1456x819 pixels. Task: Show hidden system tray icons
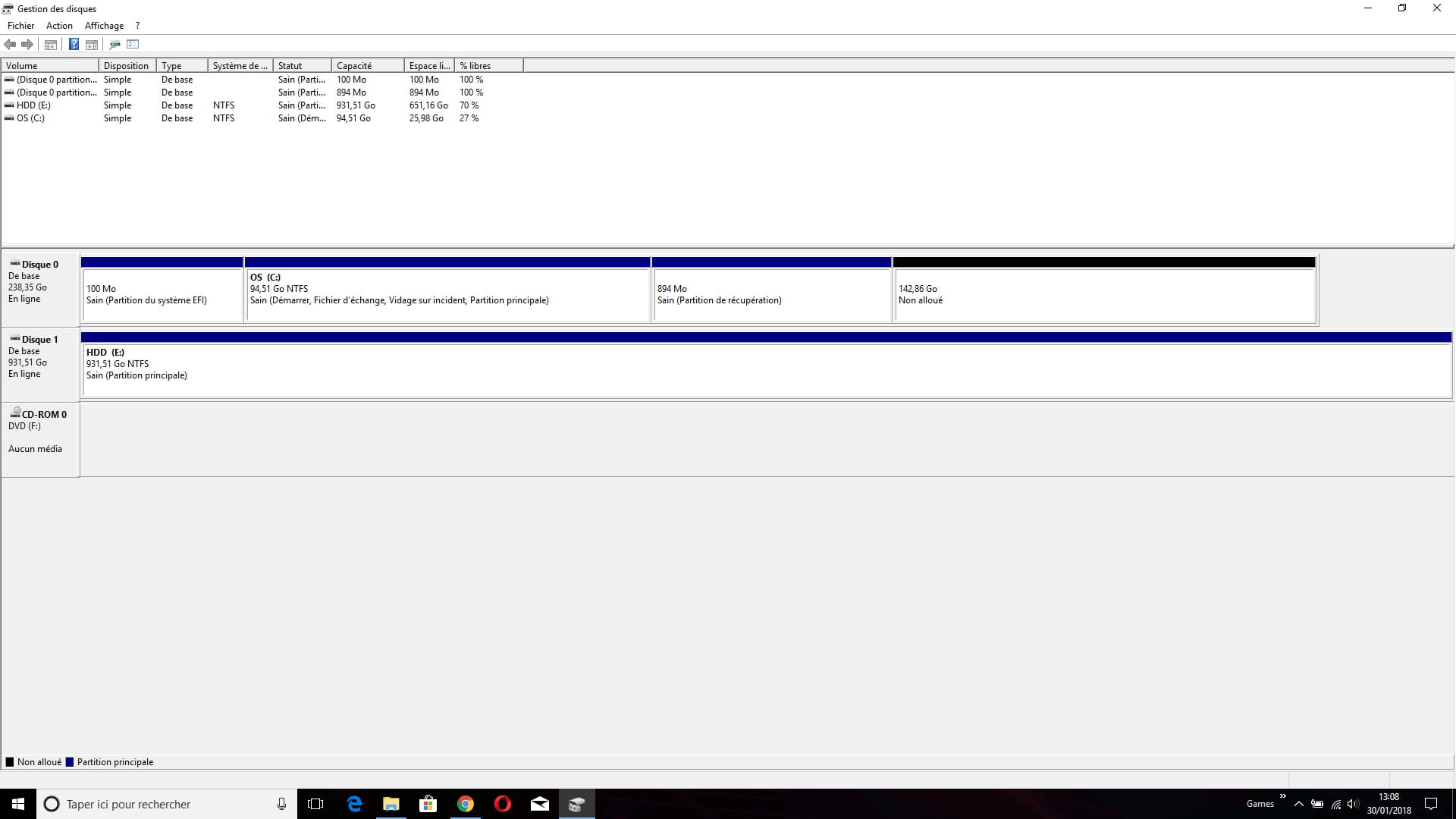(1298, 804)
